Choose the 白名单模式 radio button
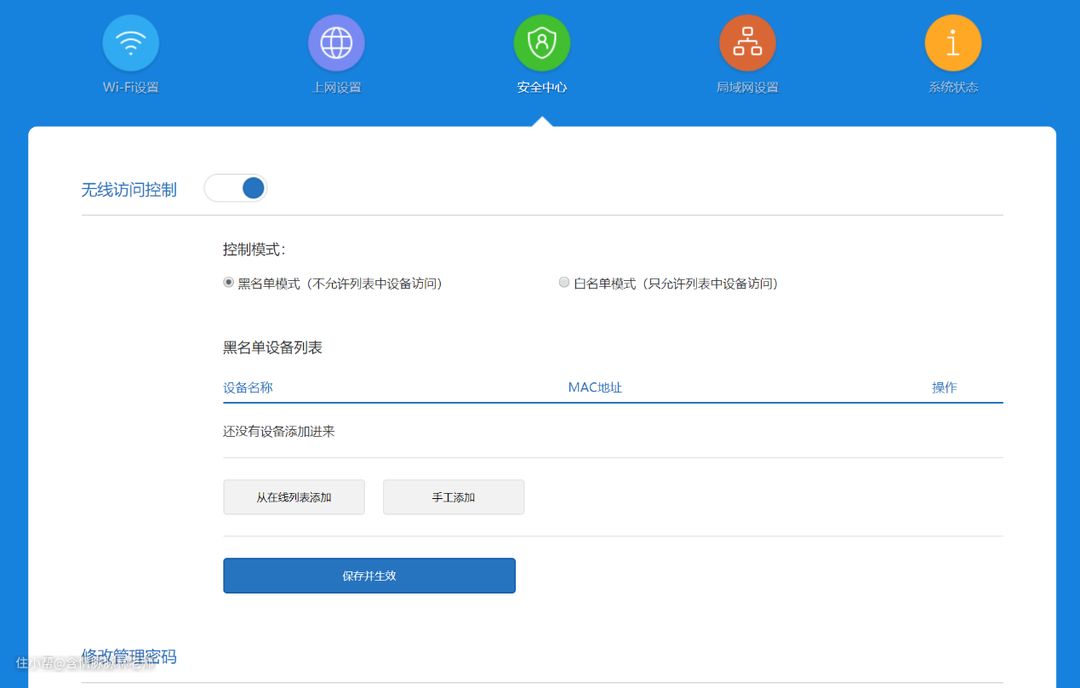Viewport: 1080px width, 688px height. (x=564, y=283)
